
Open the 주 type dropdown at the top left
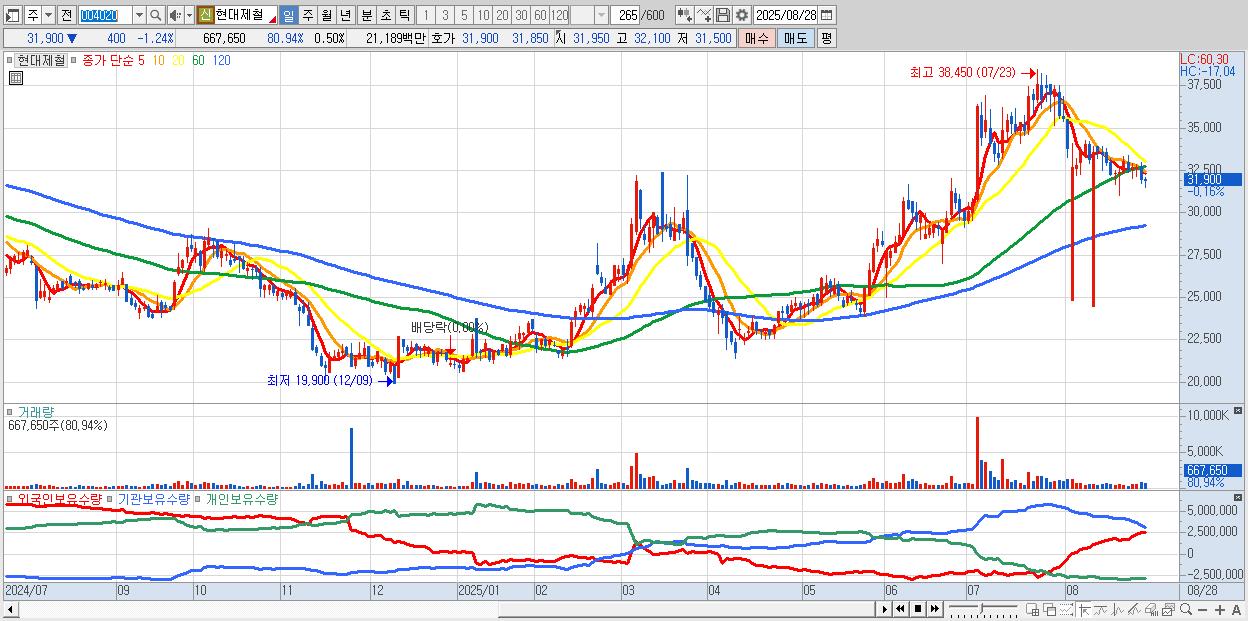click(48, 16)
